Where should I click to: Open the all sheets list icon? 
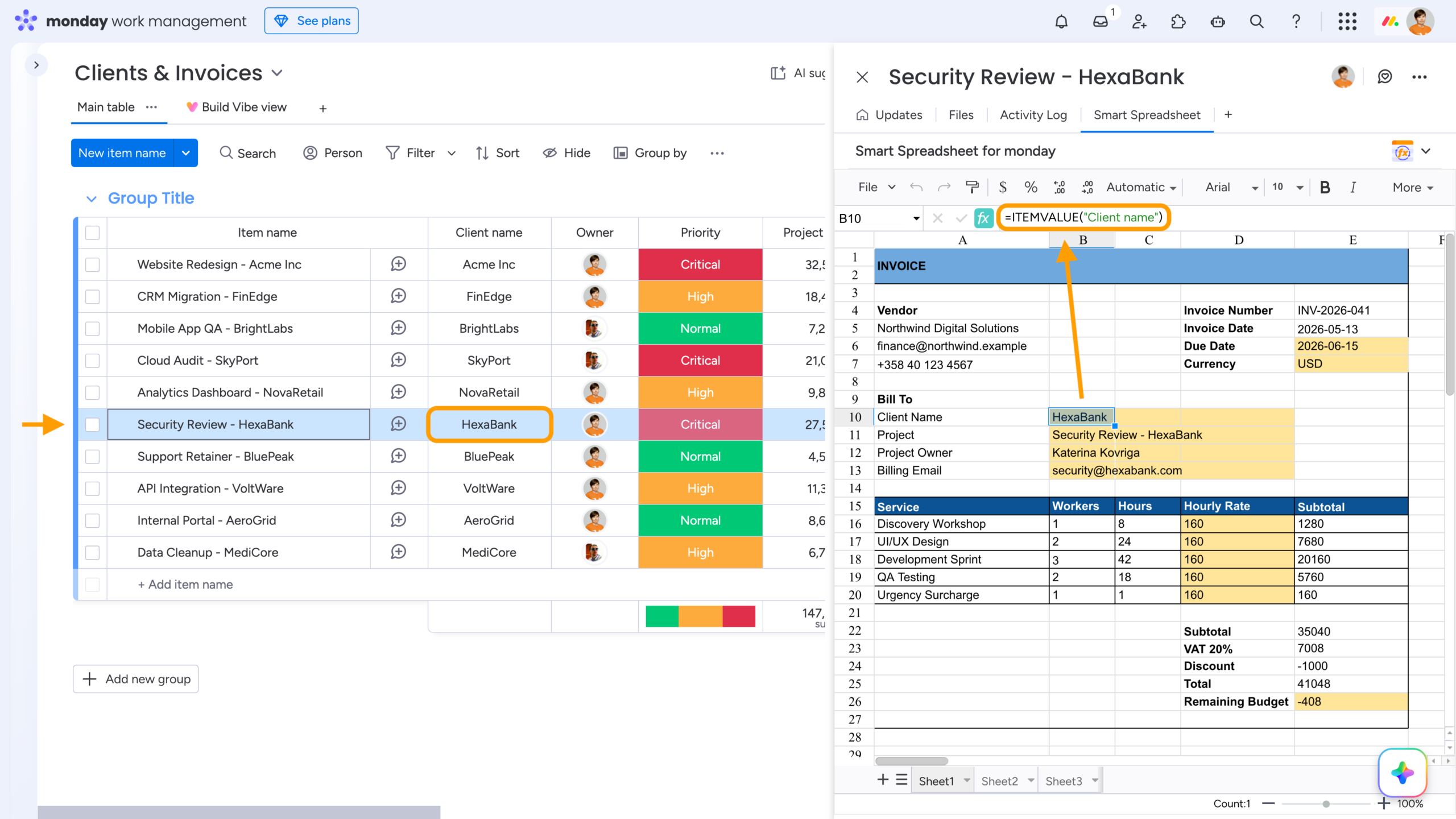tap(902, 780)
